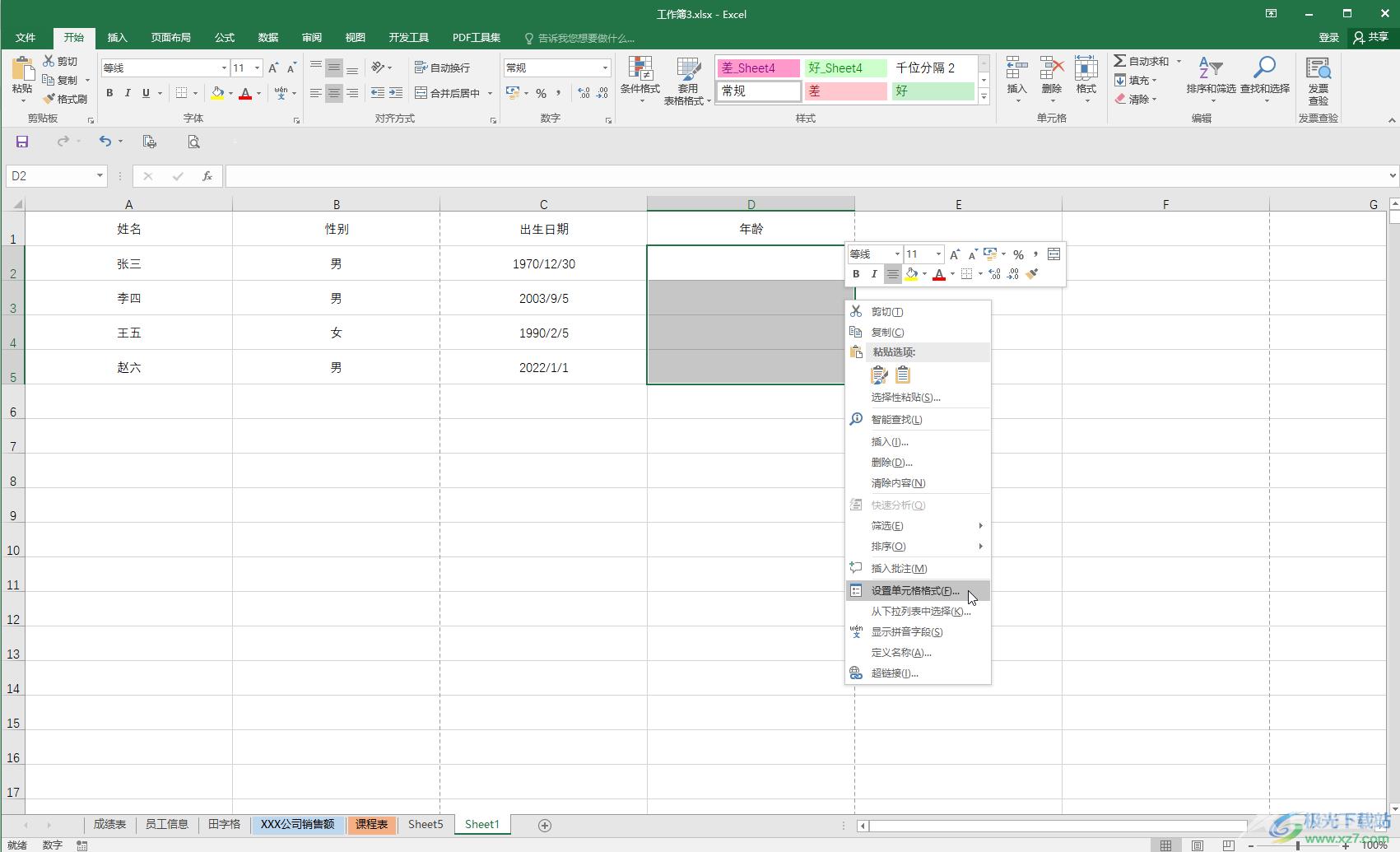The height and width of the screenshot is (852, 1400).
Task: Open the 插入 ribbon tab
Action: pyautogui.click(x=118, y=37)
